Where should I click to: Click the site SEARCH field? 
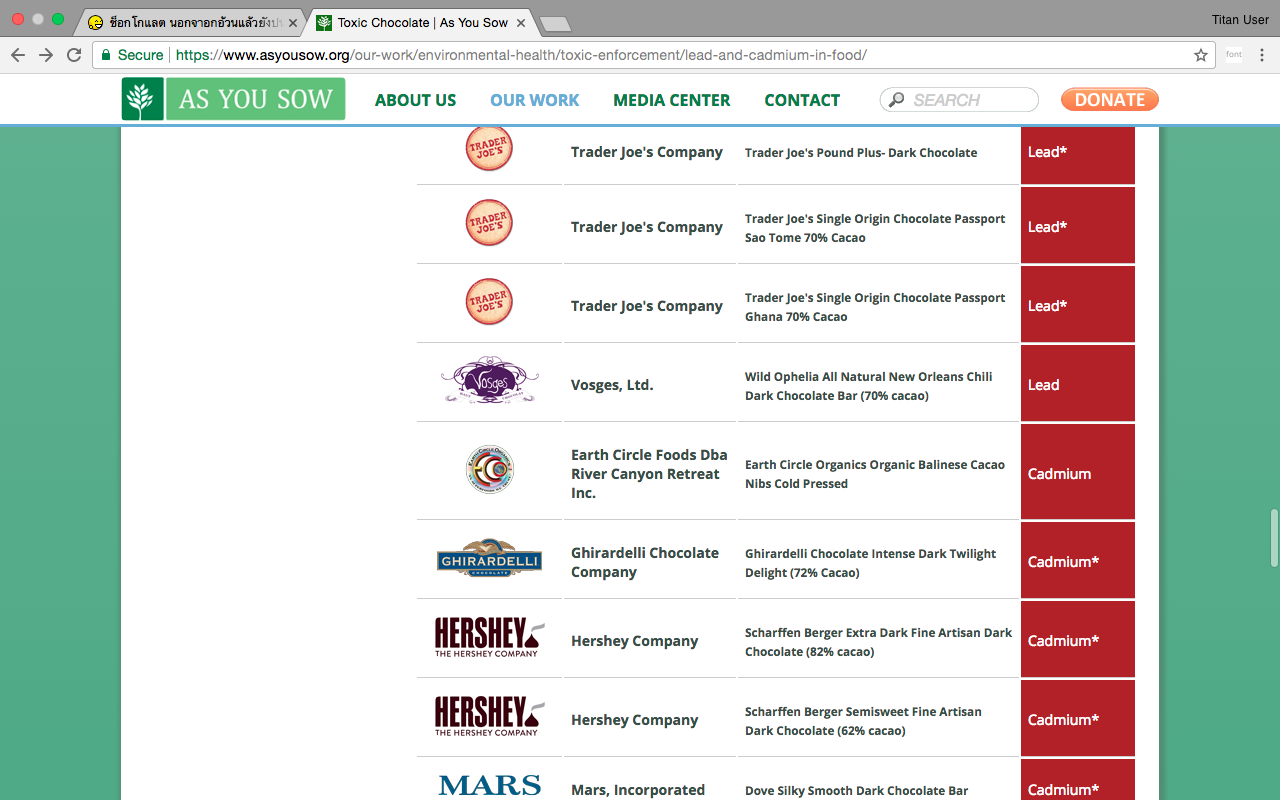pyautogui.click(x=959, y=100)
